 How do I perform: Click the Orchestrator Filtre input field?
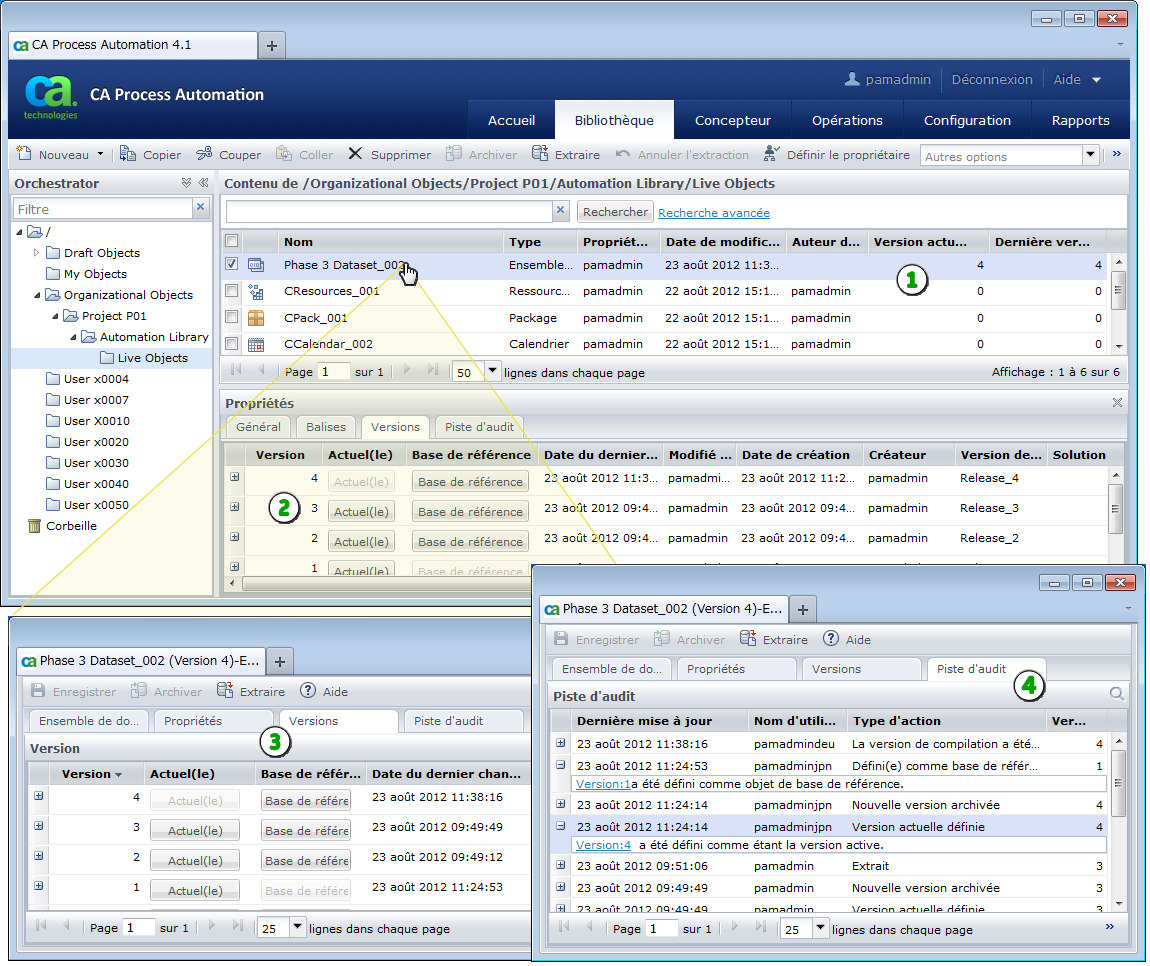(x=102, y=209)
